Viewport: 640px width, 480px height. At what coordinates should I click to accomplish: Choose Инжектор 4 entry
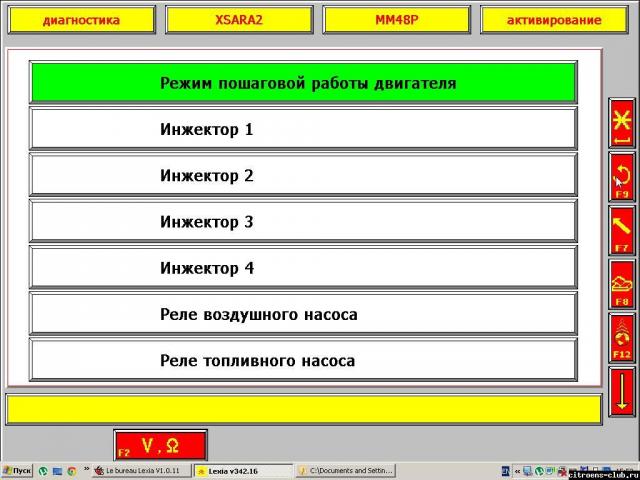[x=303, y=268]
